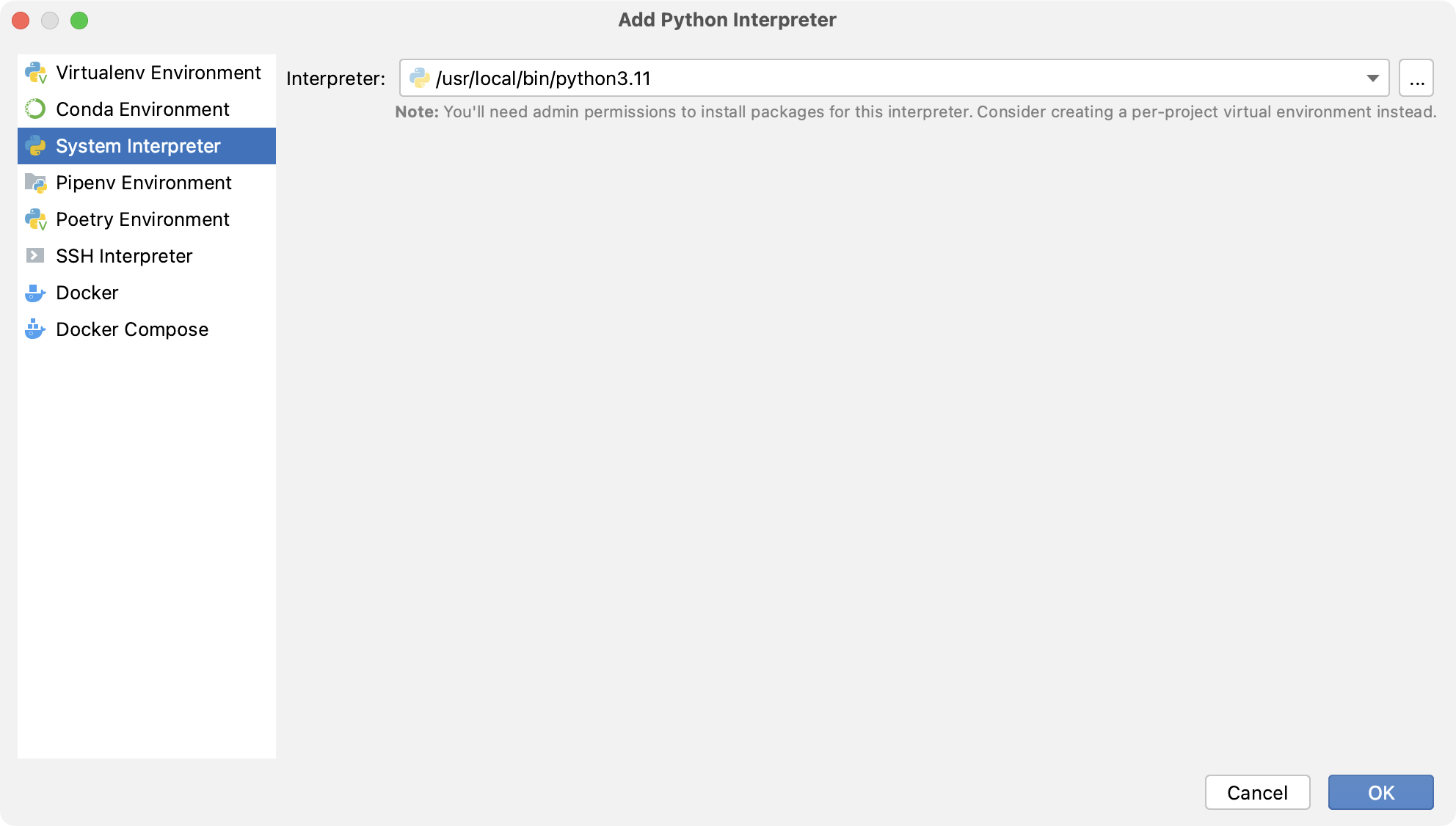Select the Pipenv Environment option

[x=144, y=182]
